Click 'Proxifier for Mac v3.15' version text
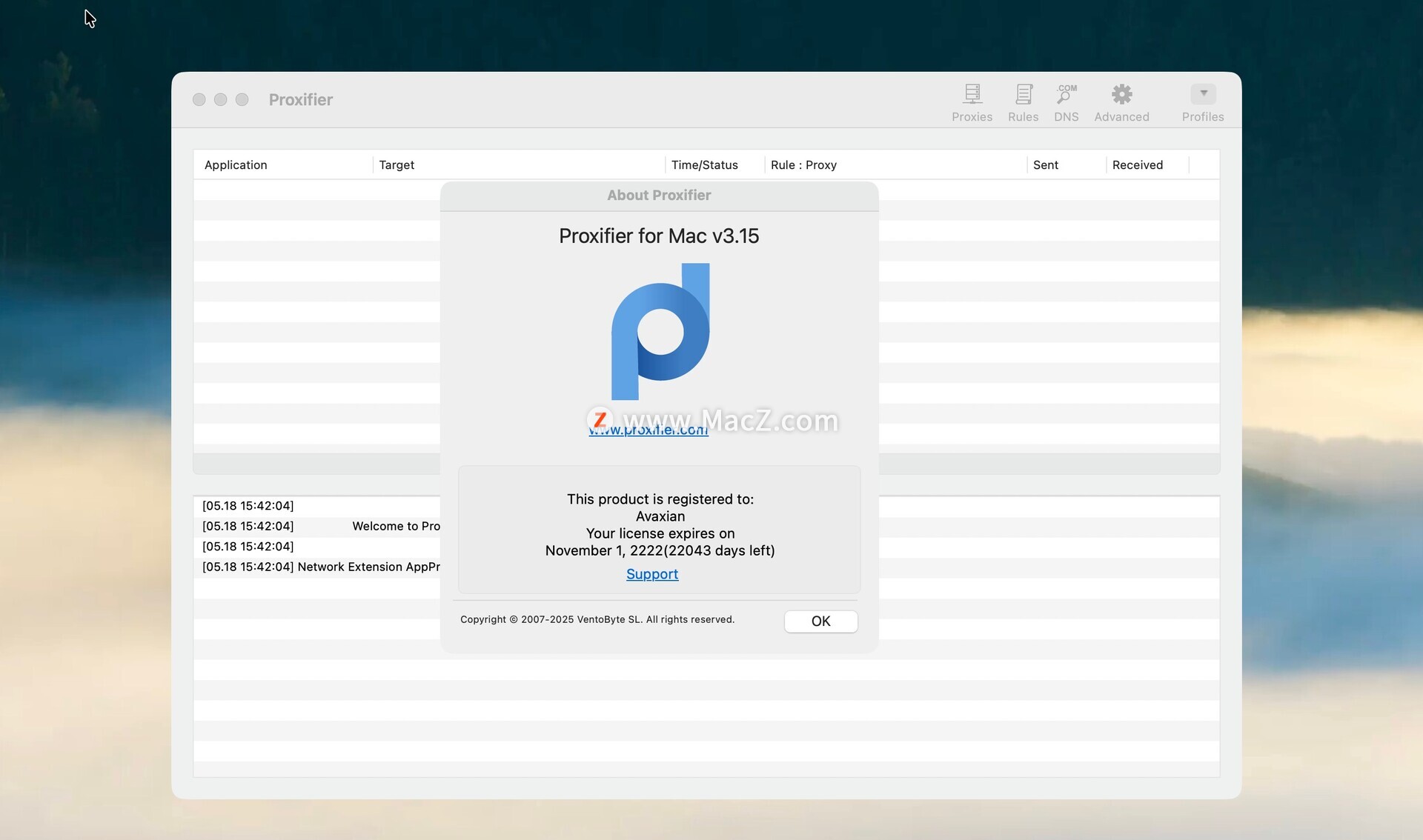The width and height of the screenshot is (1423, 840). click(x=659, y=236)
